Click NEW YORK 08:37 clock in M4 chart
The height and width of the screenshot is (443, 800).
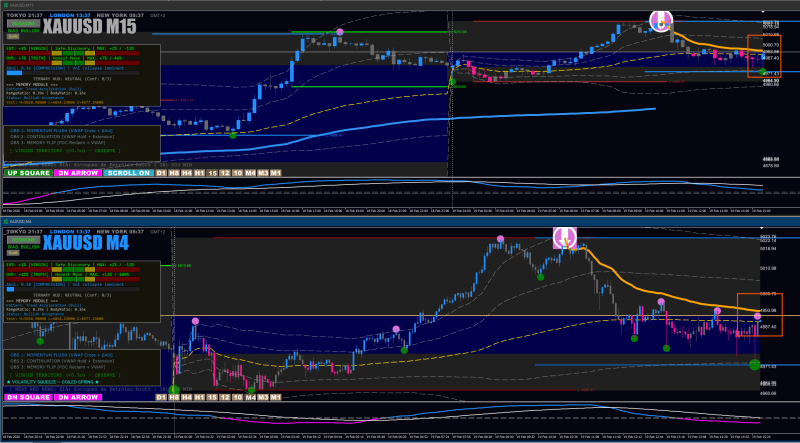tap(122, 232)
